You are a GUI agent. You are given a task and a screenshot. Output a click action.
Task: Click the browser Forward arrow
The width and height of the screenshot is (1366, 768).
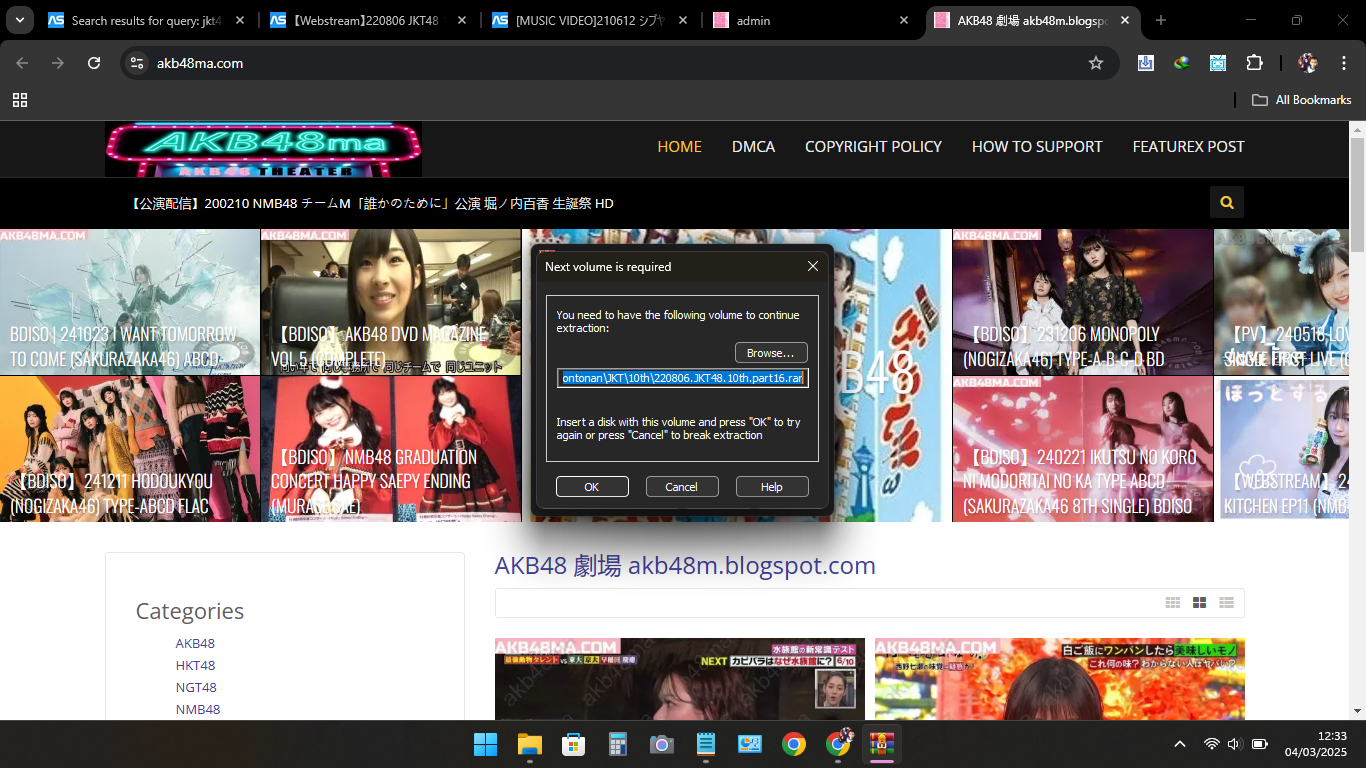pyautogui.click(x=58, y=63)
